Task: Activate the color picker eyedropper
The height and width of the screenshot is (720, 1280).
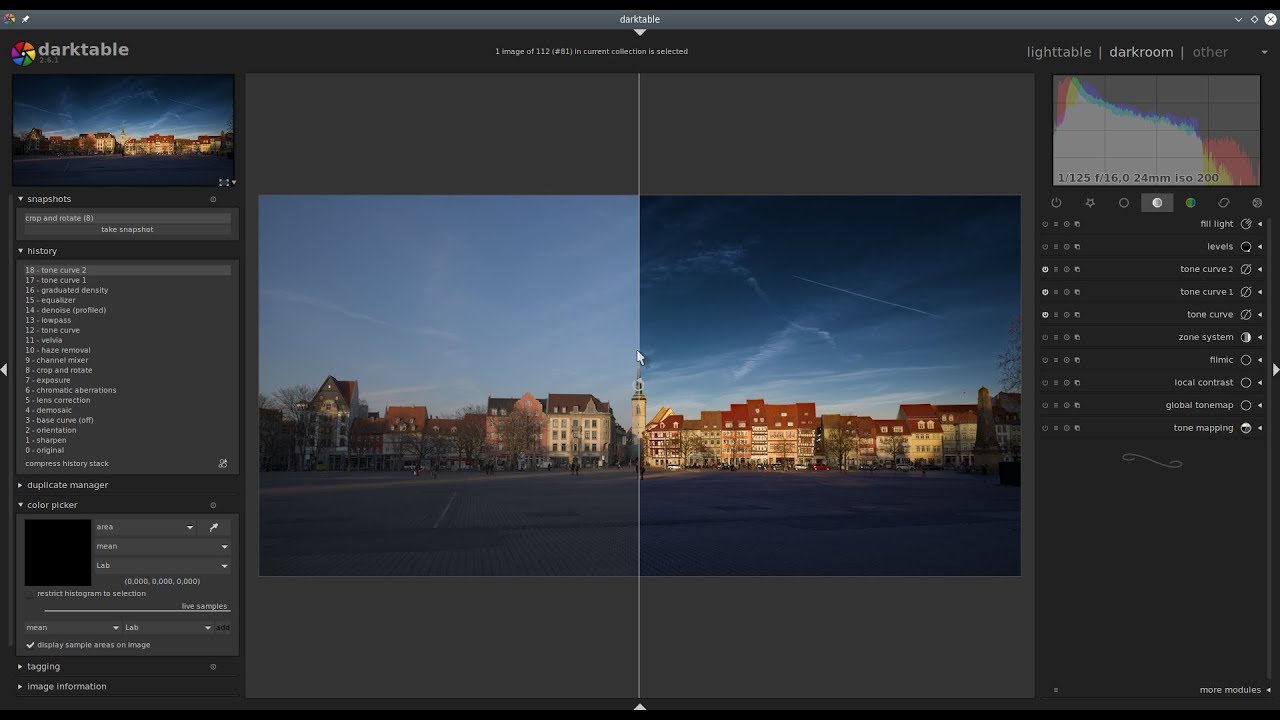Action: coord(213,527)
